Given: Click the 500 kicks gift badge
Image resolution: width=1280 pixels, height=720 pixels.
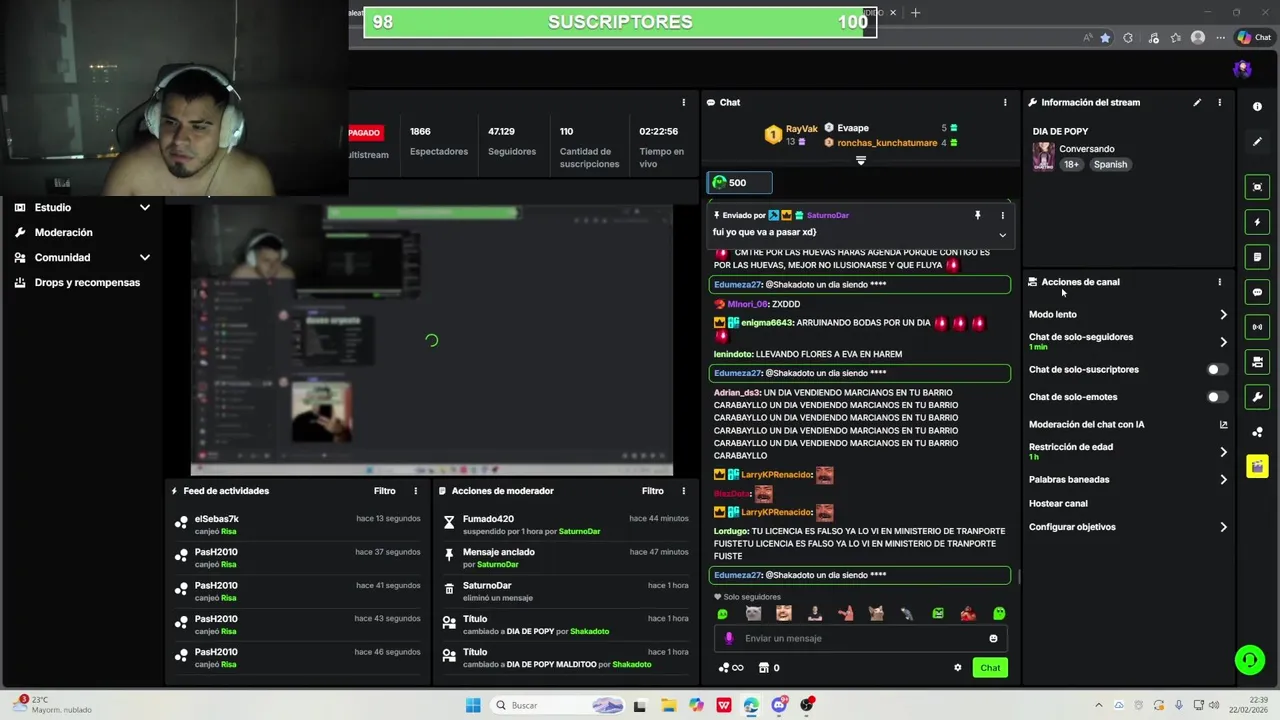Looking at the screenshot, I should click(739, 182).
